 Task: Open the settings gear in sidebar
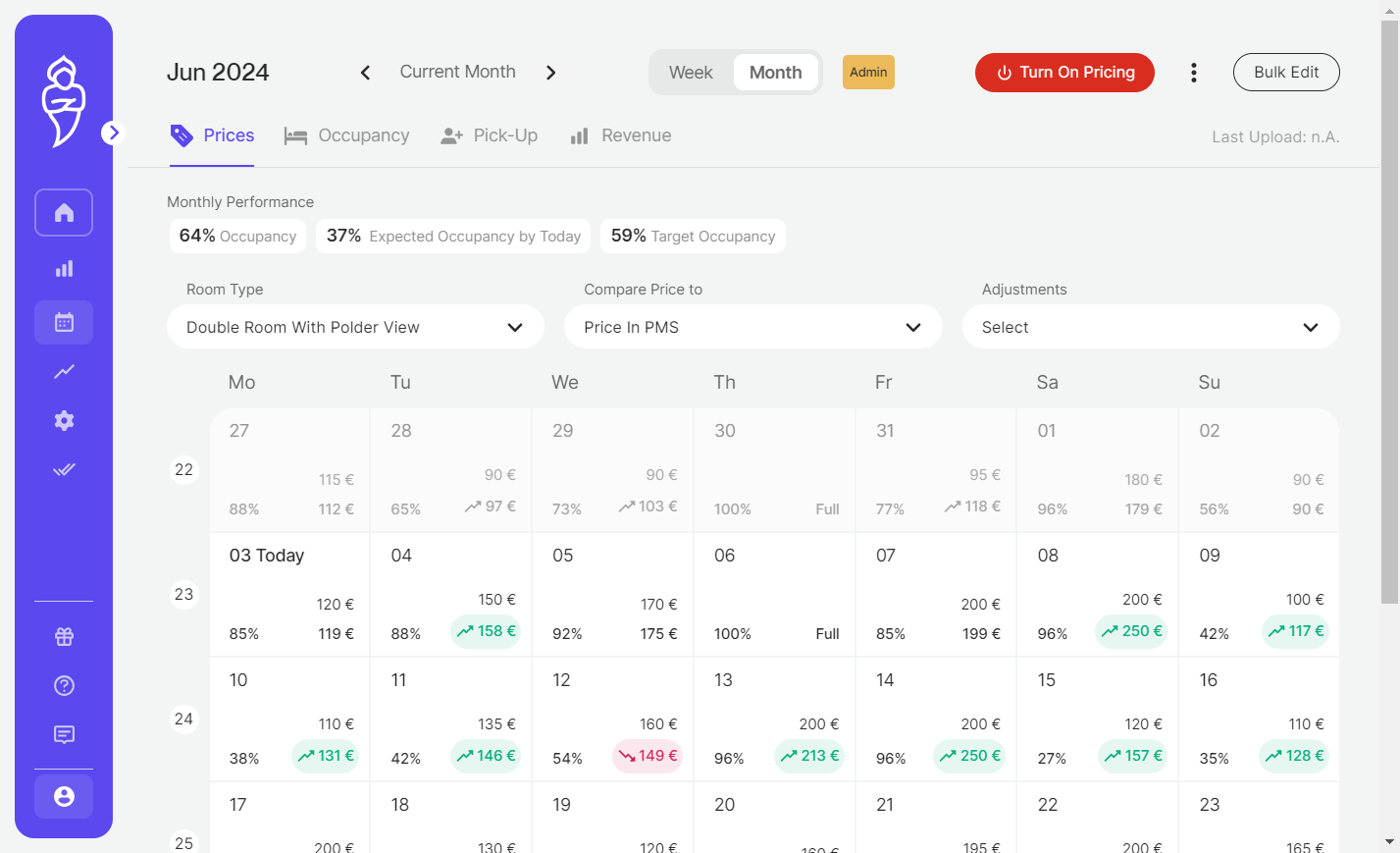coord(64,420)
